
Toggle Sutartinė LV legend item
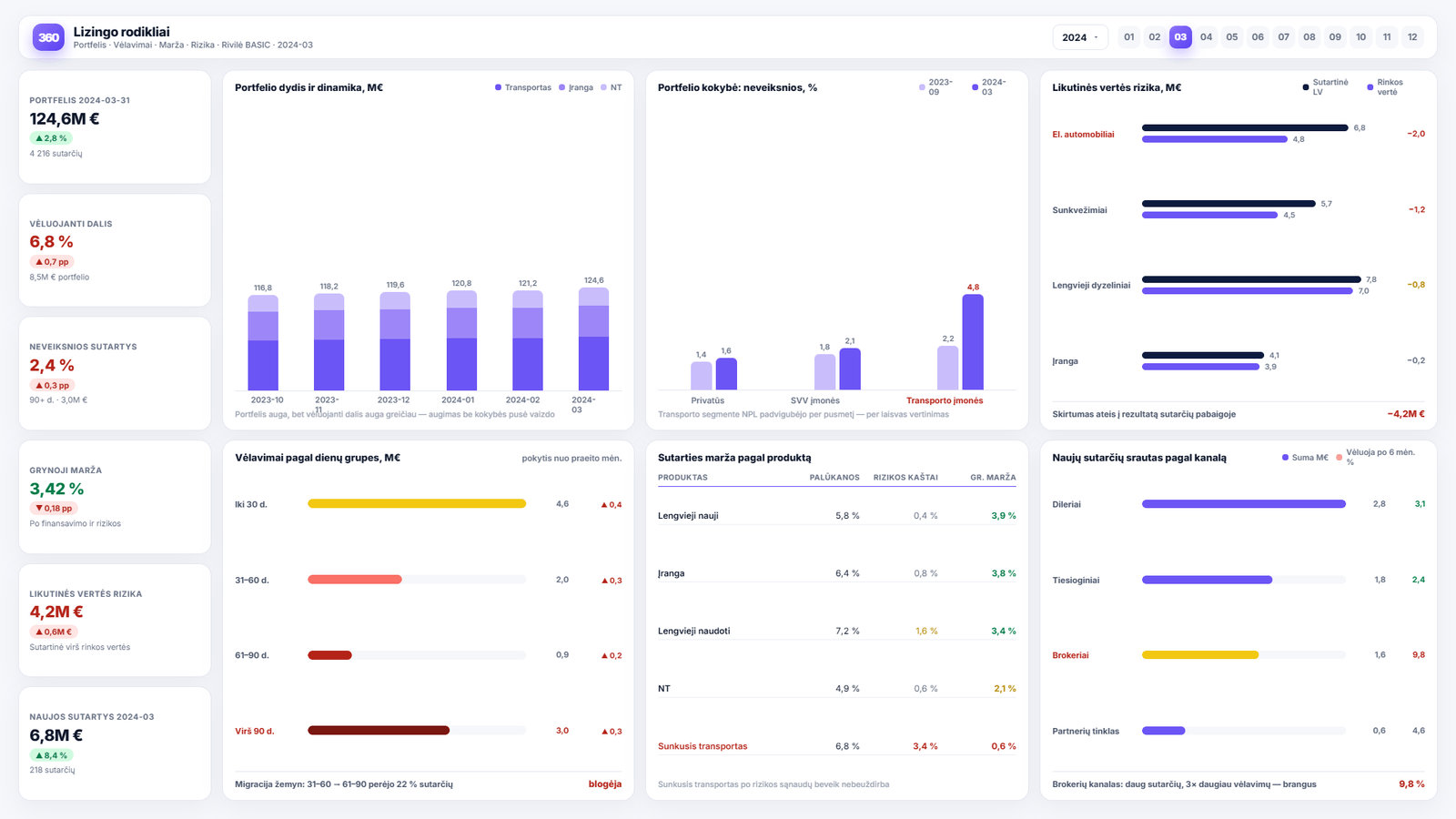click(x=1326, y=87)
